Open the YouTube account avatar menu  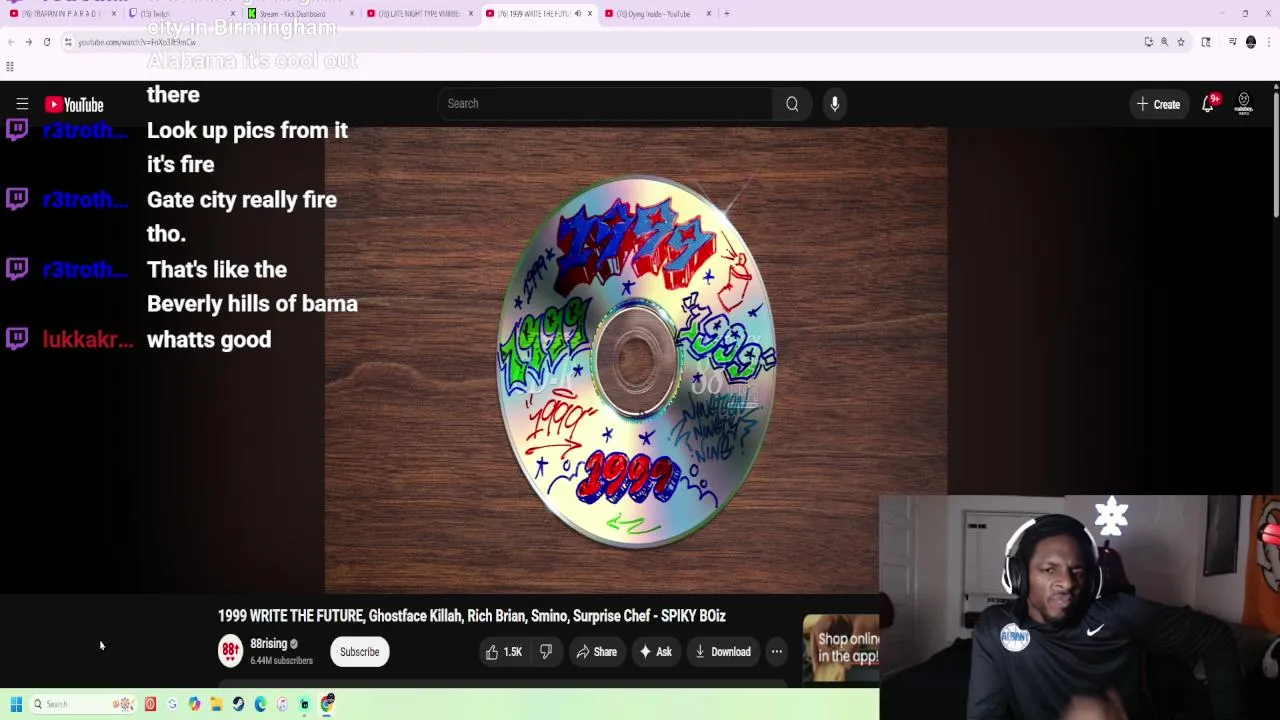pos(1244,104)
